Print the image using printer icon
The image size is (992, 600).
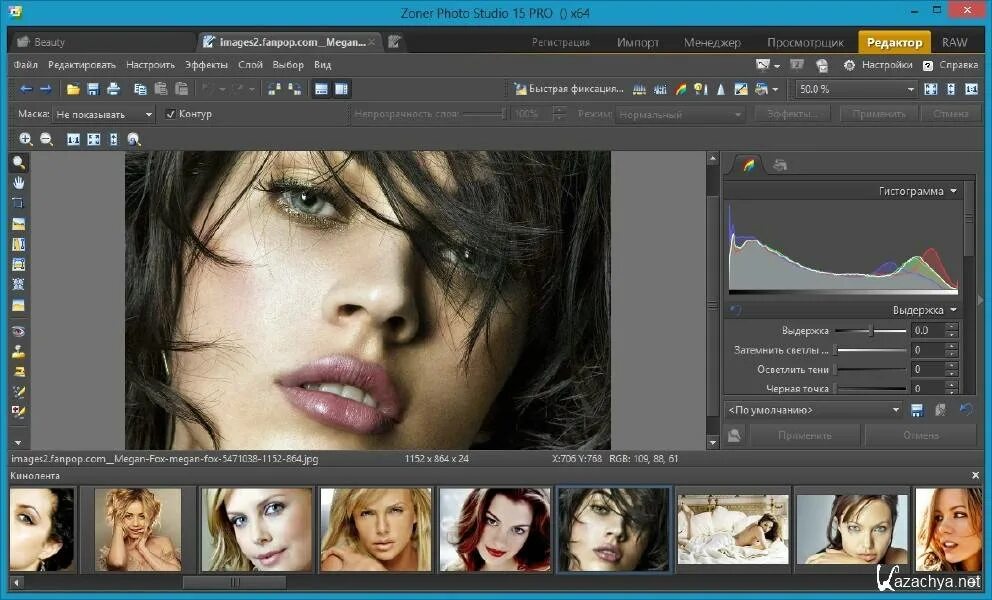tap(113, 89)
